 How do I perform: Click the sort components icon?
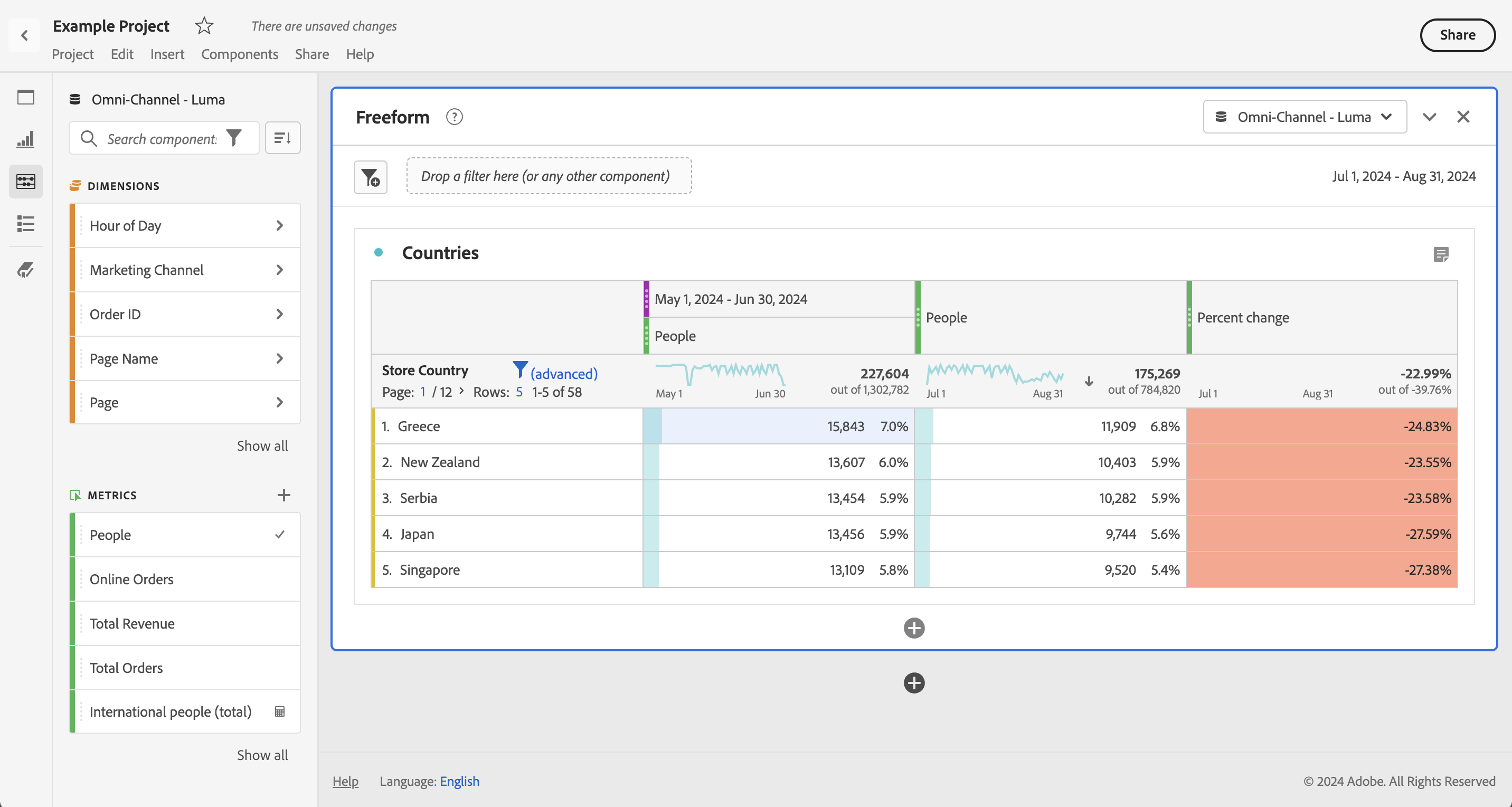tap(282, 138)
